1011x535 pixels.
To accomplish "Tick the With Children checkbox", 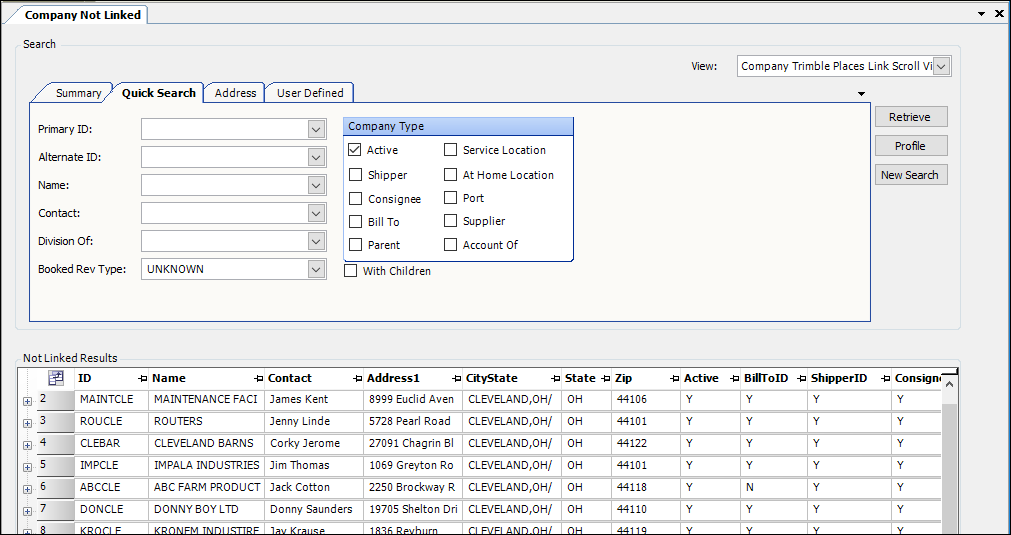I will 351,271.
